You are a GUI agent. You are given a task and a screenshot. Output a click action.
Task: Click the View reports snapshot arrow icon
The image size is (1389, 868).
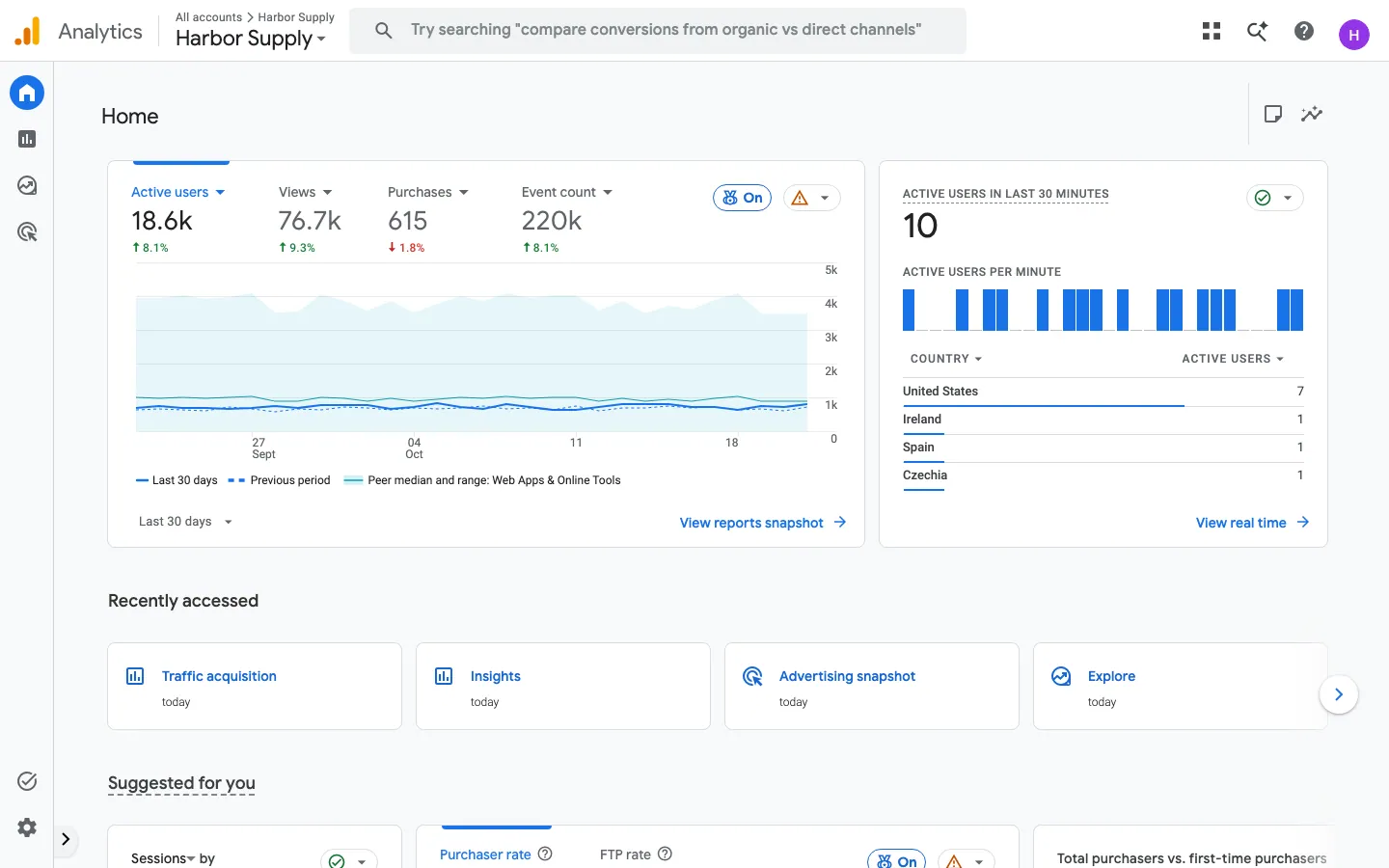[840, 522]
